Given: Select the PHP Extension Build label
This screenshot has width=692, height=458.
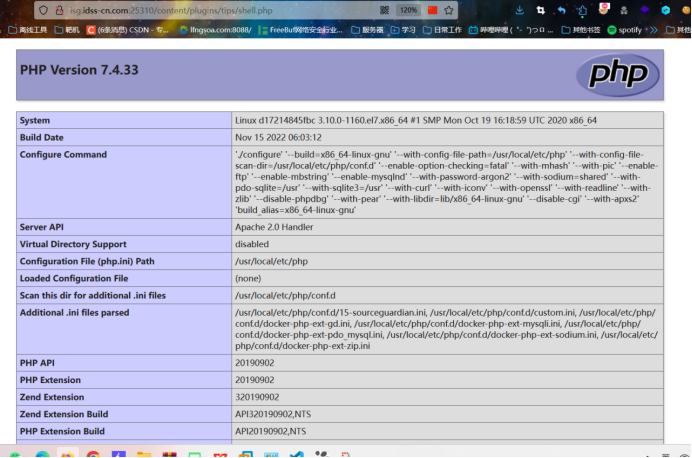Looking at the screenshot, I should [x=62, y=431].
